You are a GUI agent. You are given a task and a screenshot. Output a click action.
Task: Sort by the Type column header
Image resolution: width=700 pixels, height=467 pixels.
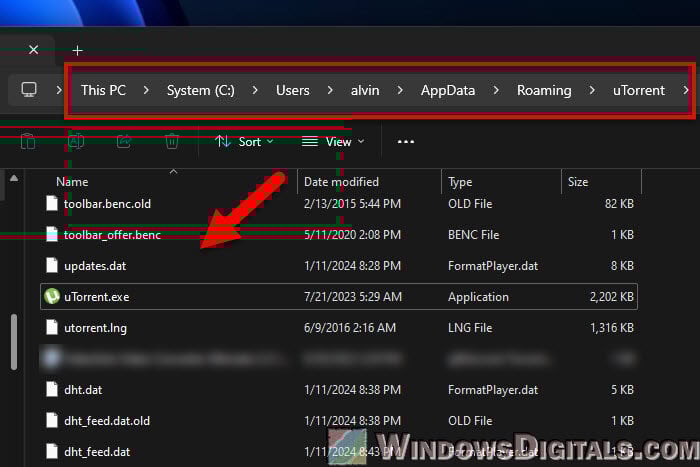[x=460, y=182]
